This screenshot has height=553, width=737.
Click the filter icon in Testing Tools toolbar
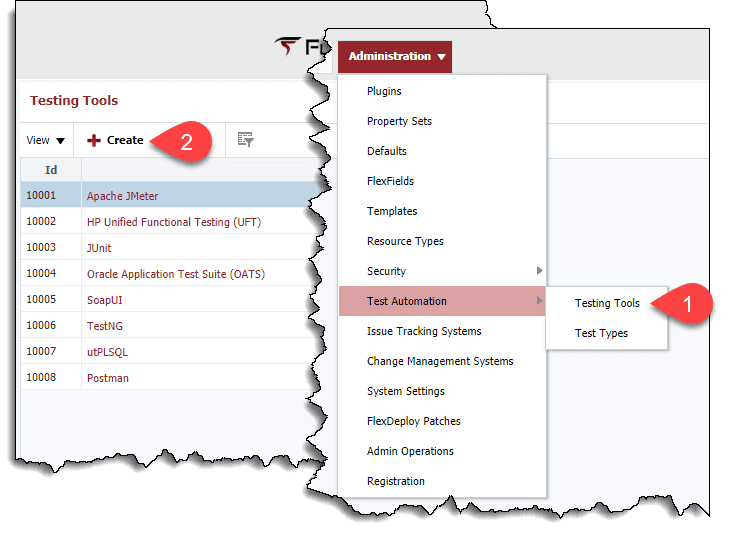pos(245,140)
